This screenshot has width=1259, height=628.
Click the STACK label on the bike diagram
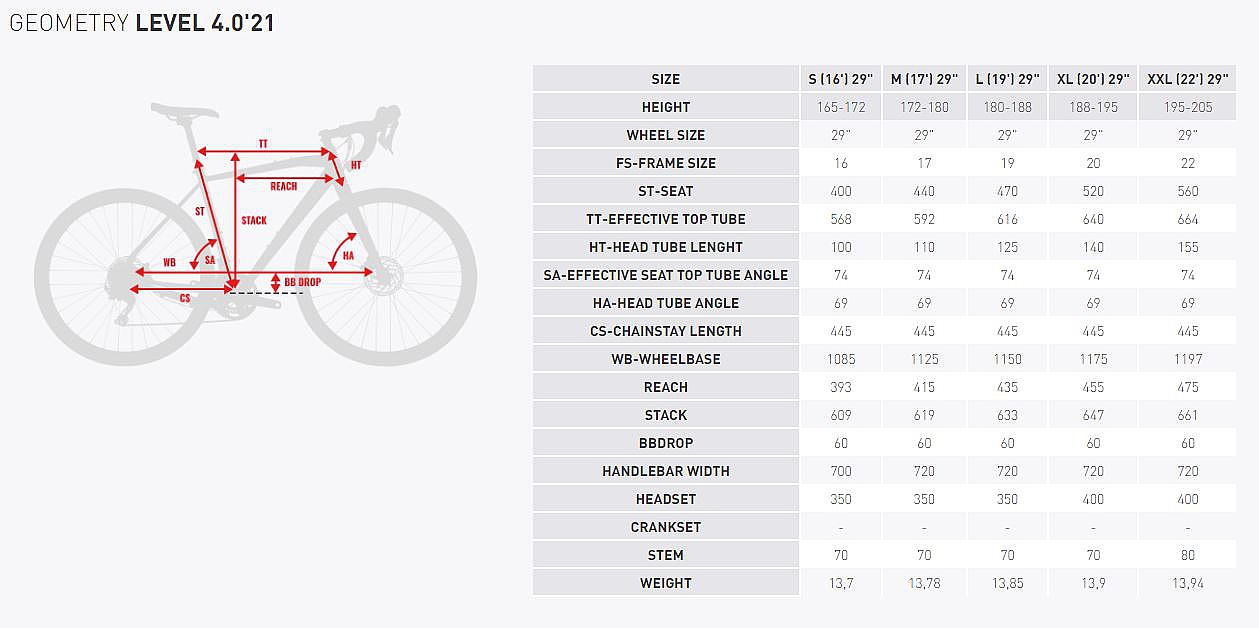tap(254, 220)
